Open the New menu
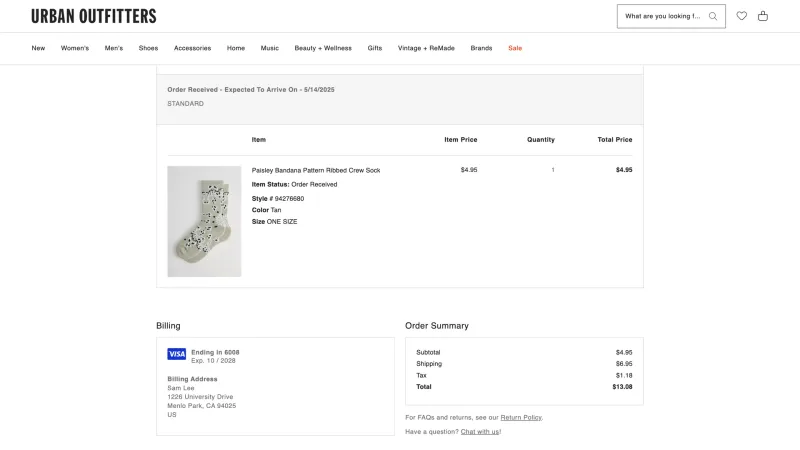800x450 pixels. point(38,48)
